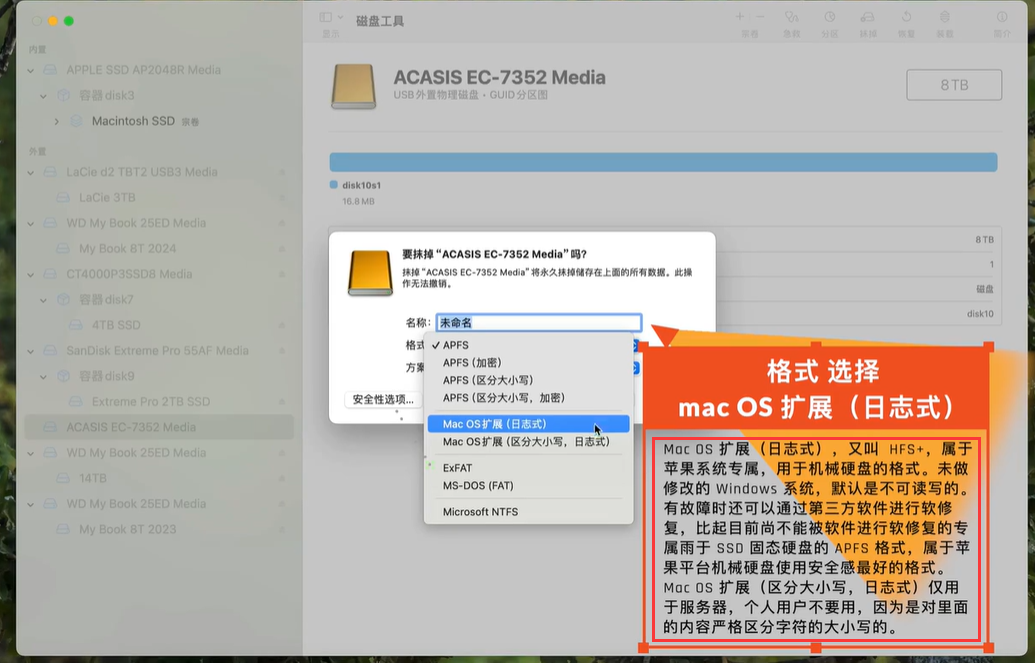The height and width of the screenshot is (663, 1035).
Task: Click the 磁盘 type value in info table
Action: tap(984, 289)
